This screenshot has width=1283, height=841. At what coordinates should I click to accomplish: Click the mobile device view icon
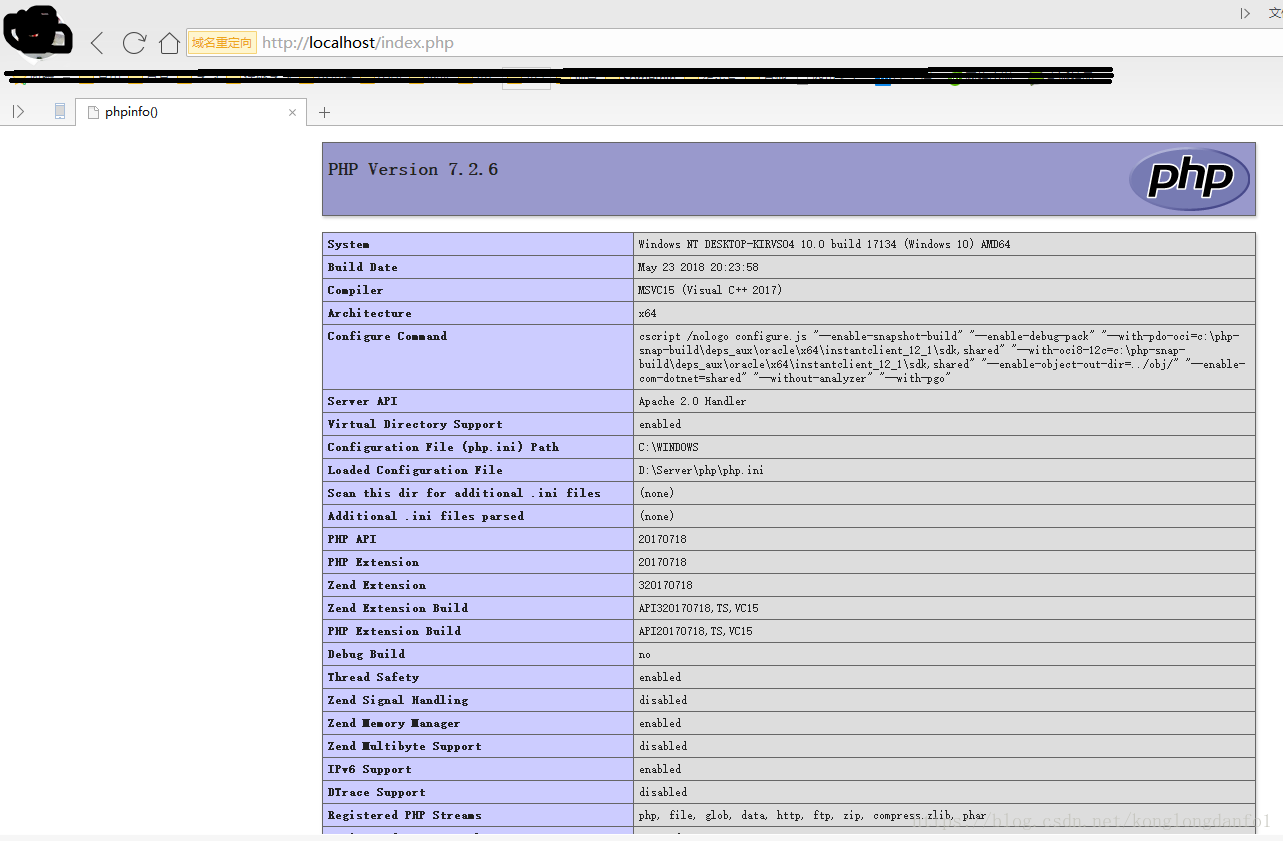(x=60, y=112)
